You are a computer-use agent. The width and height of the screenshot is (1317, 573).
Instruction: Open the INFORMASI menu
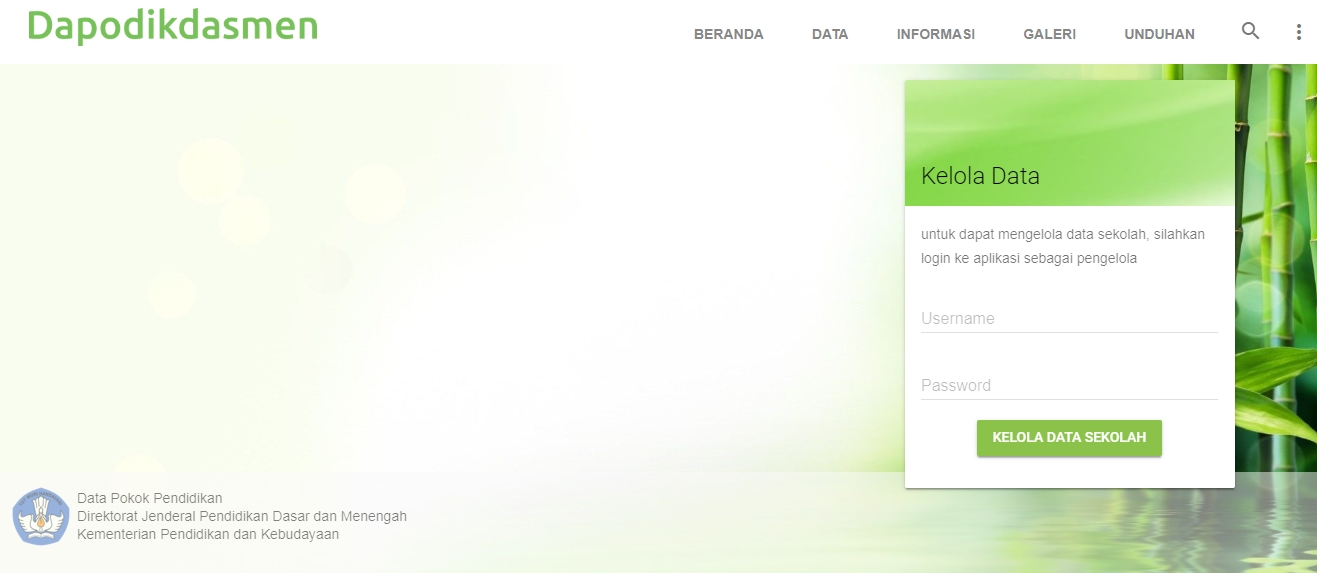click(936, 34)
